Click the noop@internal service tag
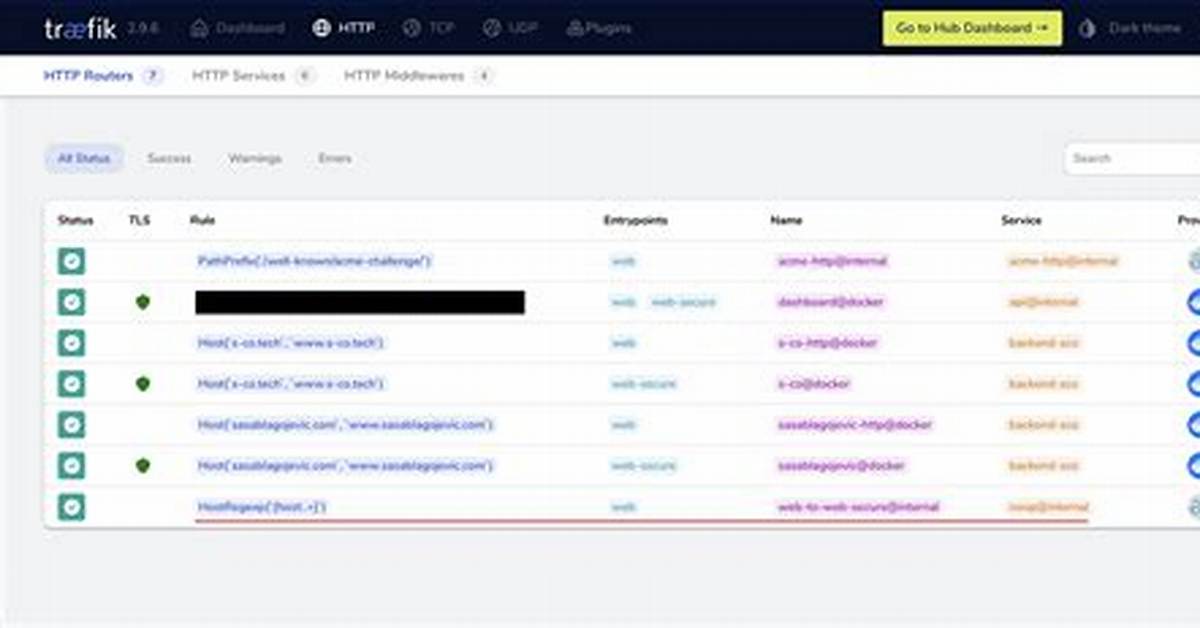1200x628 pixels. (1048, 507)
